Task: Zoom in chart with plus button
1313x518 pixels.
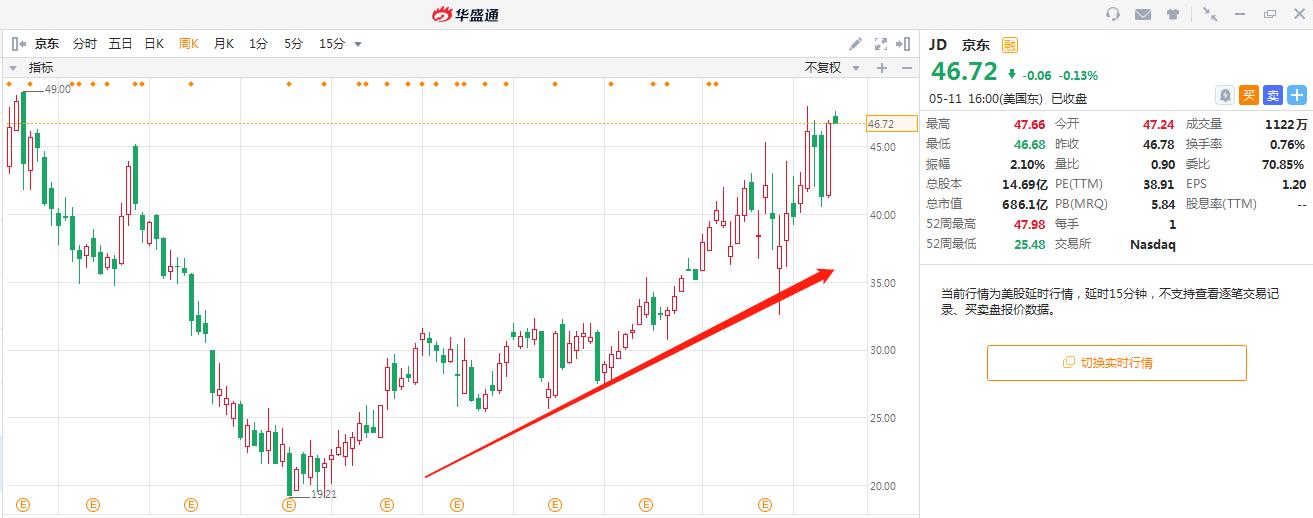Action: (882, 68)
